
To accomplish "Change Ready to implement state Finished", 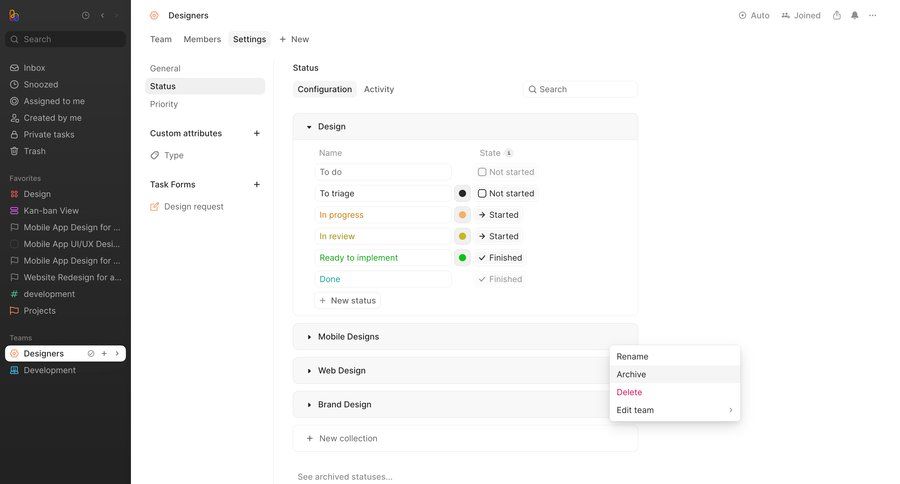I will coord(500,258).
